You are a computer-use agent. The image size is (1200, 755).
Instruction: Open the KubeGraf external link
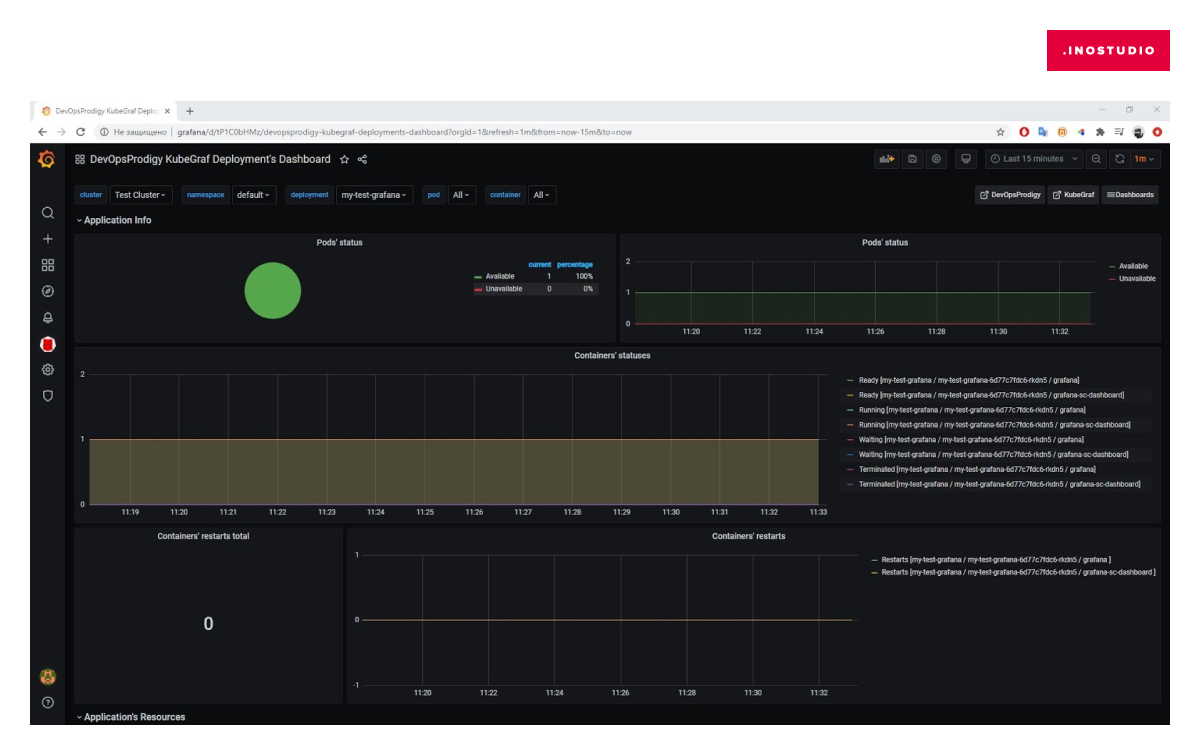click(1073, 195)
